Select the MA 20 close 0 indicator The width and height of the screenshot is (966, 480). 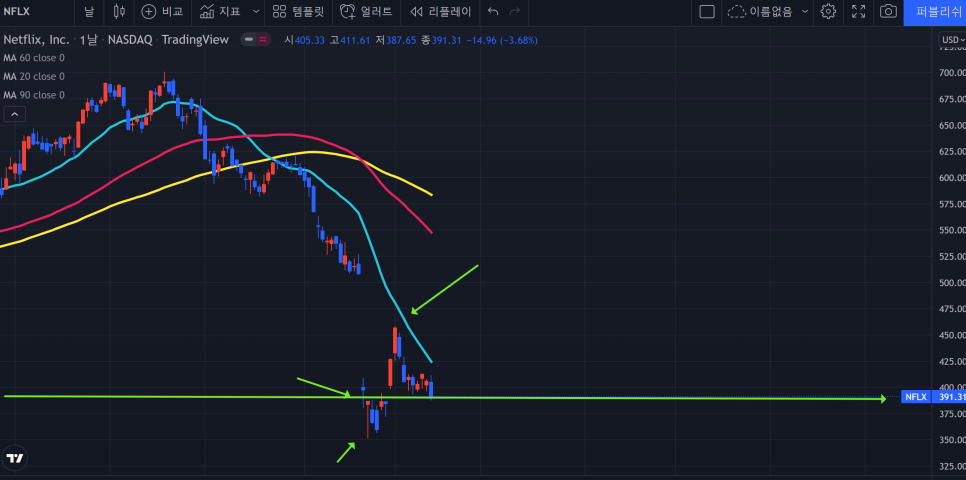34,76
